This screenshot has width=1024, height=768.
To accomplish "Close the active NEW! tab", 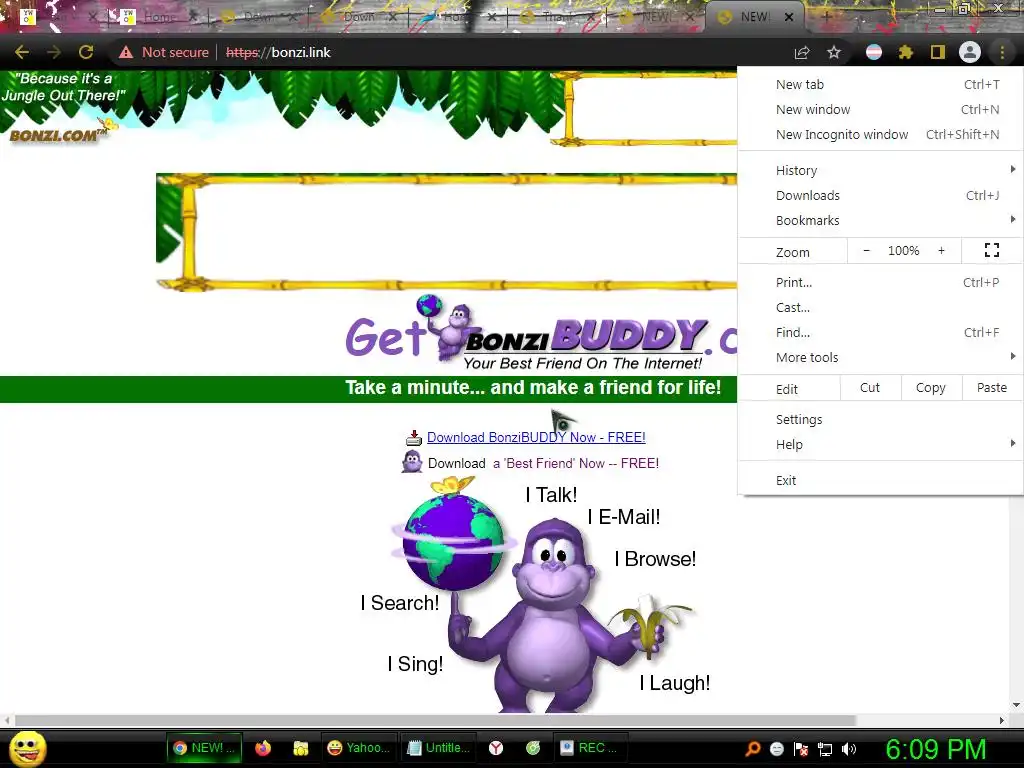I will (x=789, y=17).
